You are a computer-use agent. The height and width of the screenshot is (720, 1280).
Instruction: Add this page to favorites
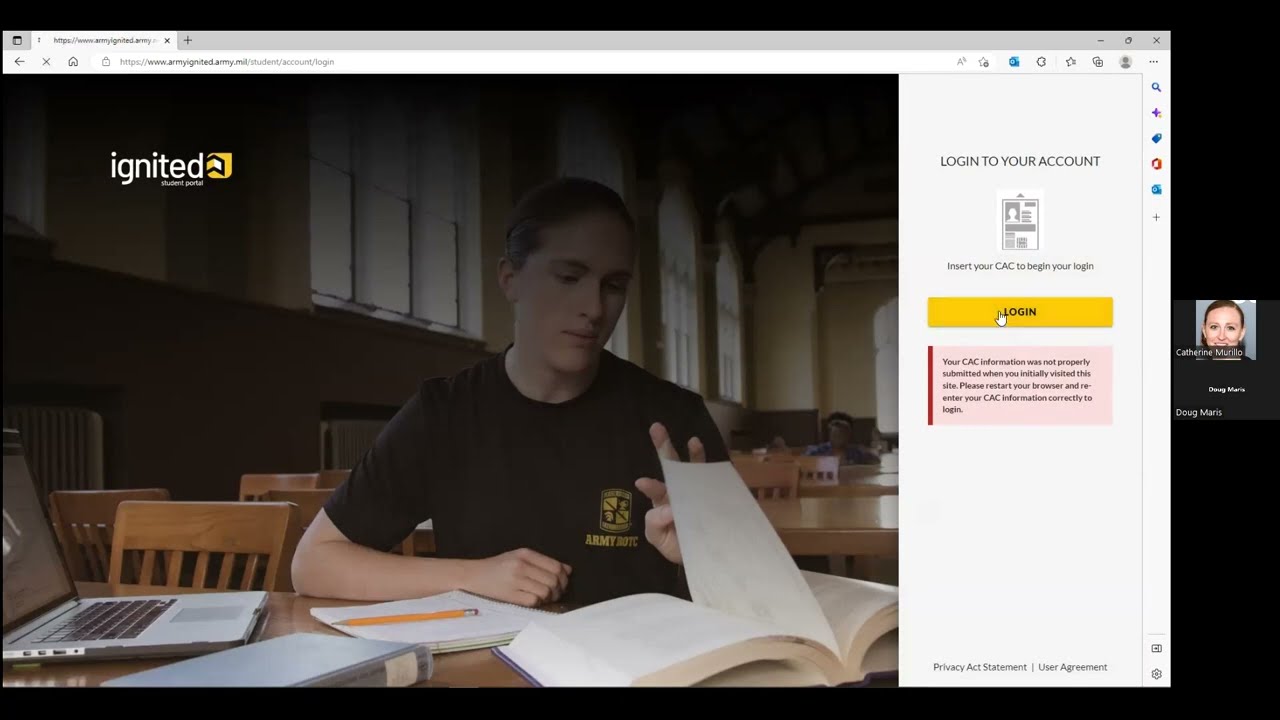coord(984,62)
